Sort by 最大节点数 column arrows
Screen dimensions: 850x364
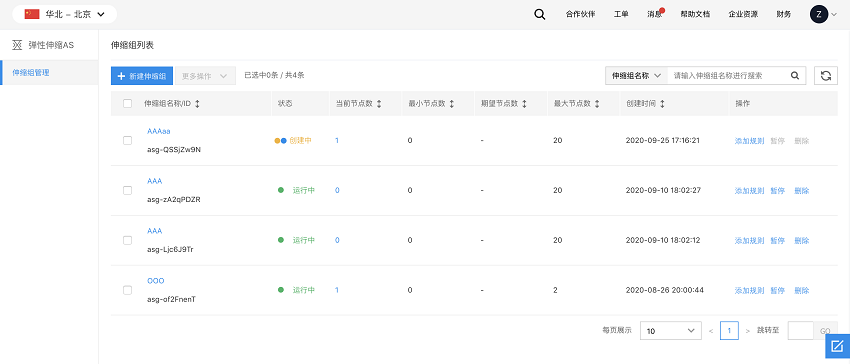[597, 104]
